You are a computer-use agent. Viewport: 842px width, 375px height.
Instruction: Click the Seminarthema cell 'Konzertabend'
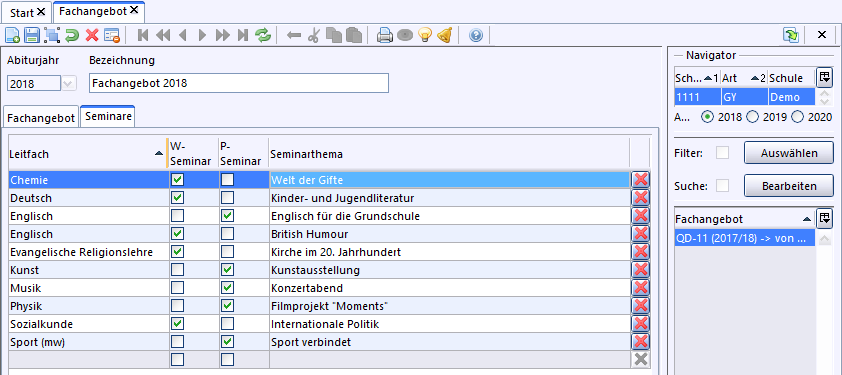point(449,288)
